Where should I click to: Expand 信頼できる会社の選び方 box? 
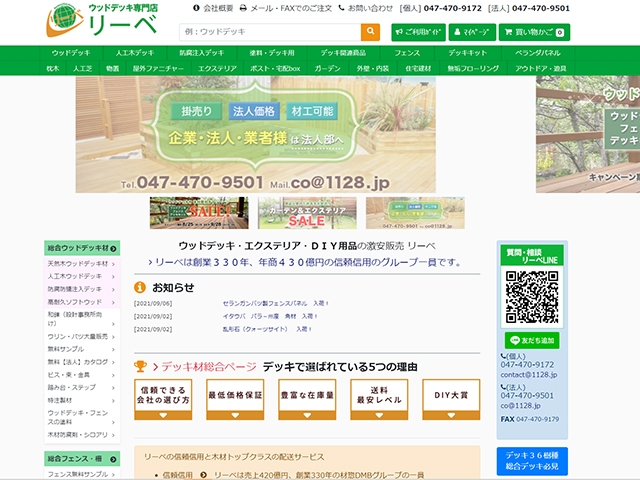pyautogui.click(x=162, y=399)
